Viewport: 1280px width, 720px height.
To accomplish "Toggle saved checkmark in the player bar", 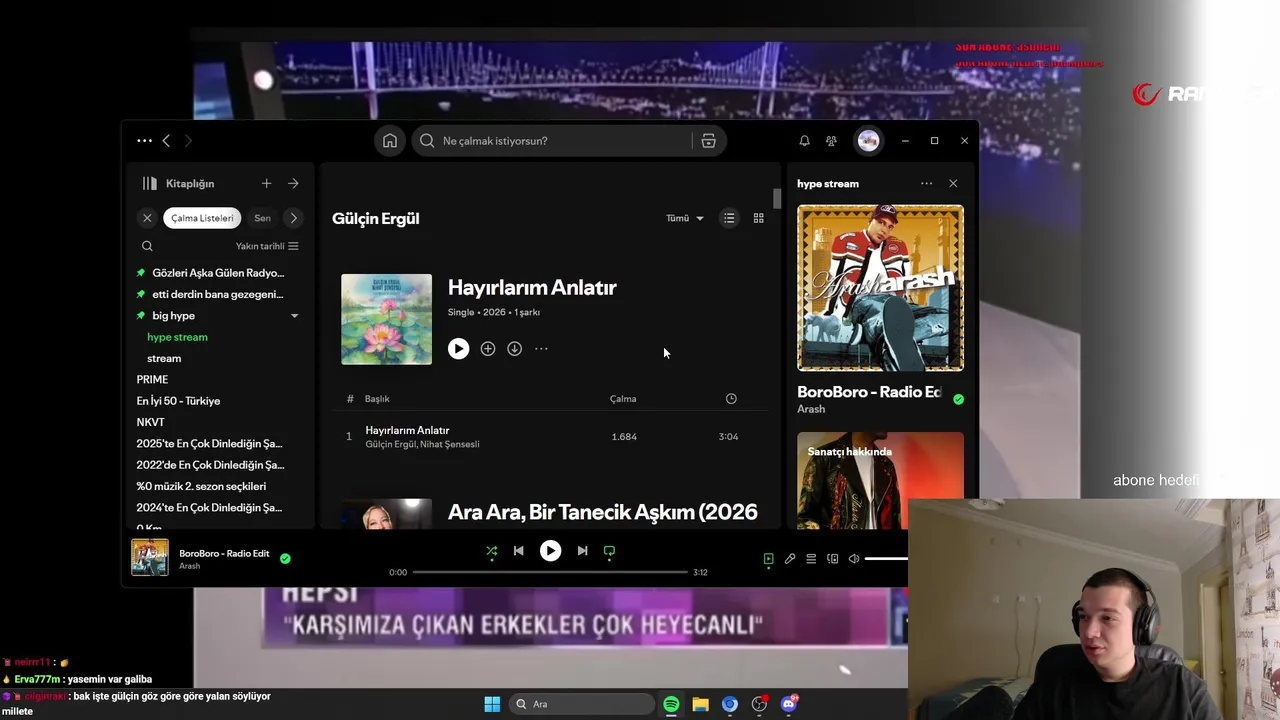I will tap(285, 558).
